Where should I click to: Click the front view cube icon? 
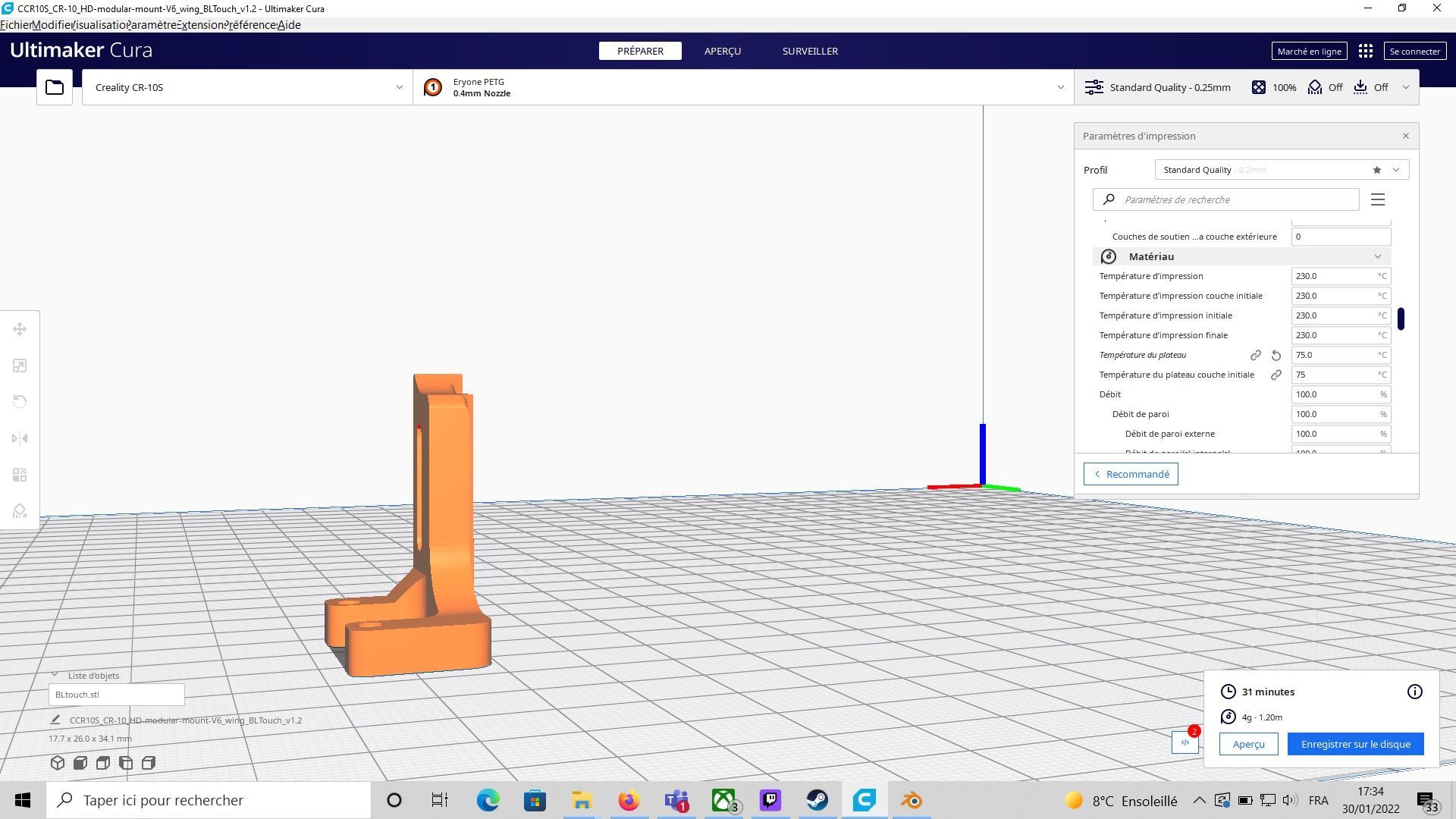pyautogui.click(x=80, y=763)
